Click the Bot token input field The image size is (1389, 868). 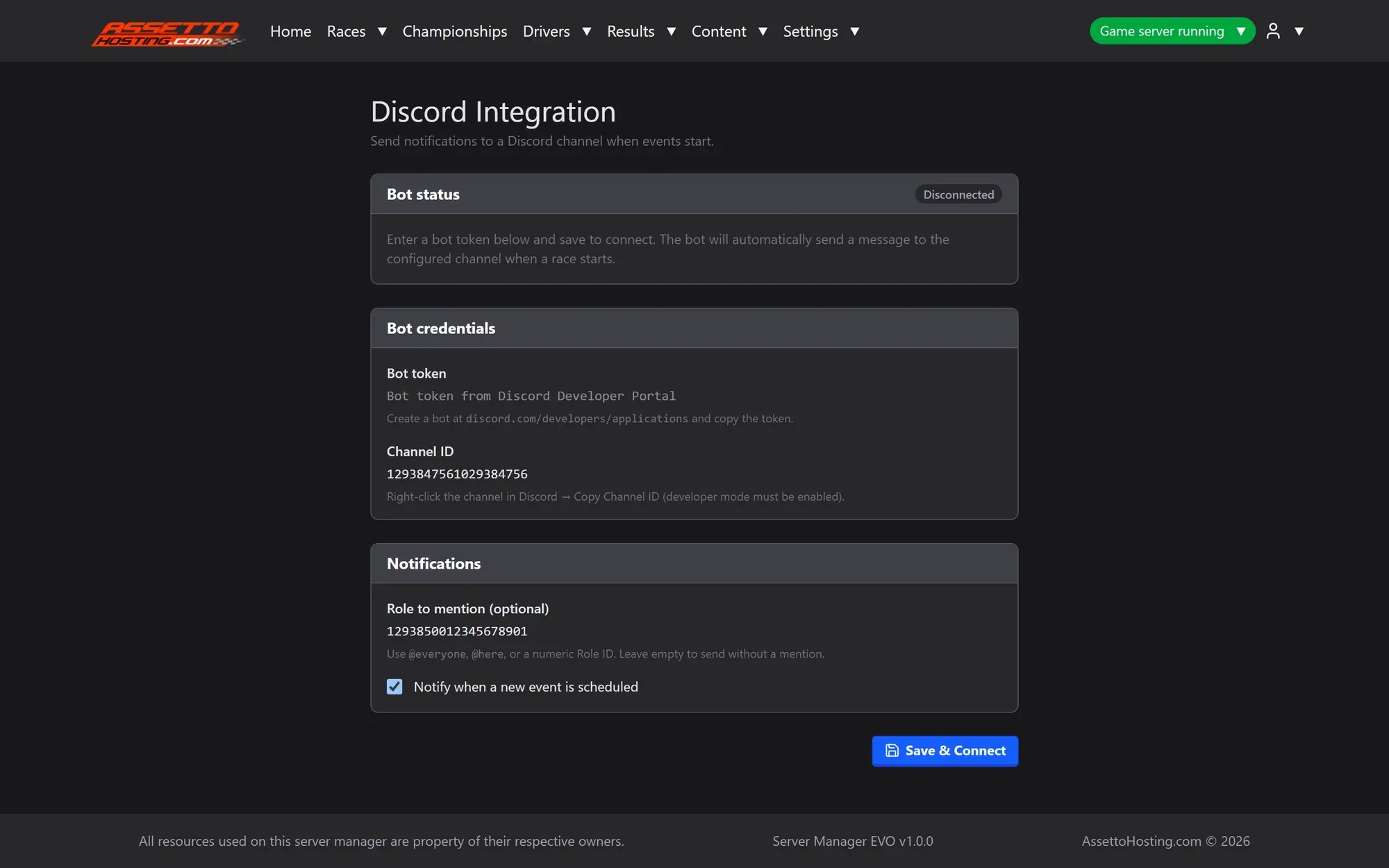pyautogui.click(x=694, y=396)
